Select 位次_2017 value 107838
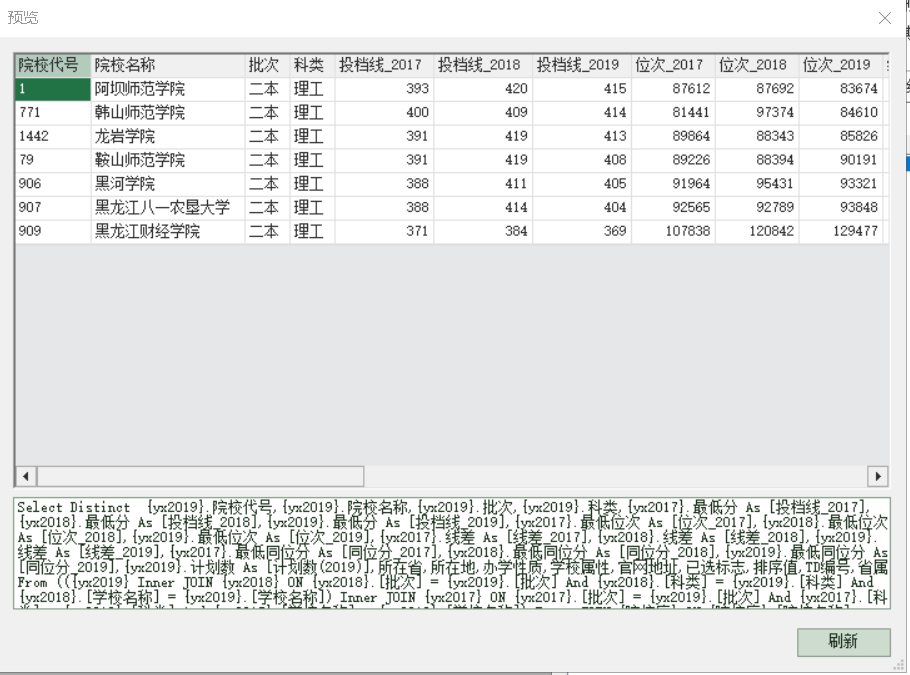 click(673, 232)
